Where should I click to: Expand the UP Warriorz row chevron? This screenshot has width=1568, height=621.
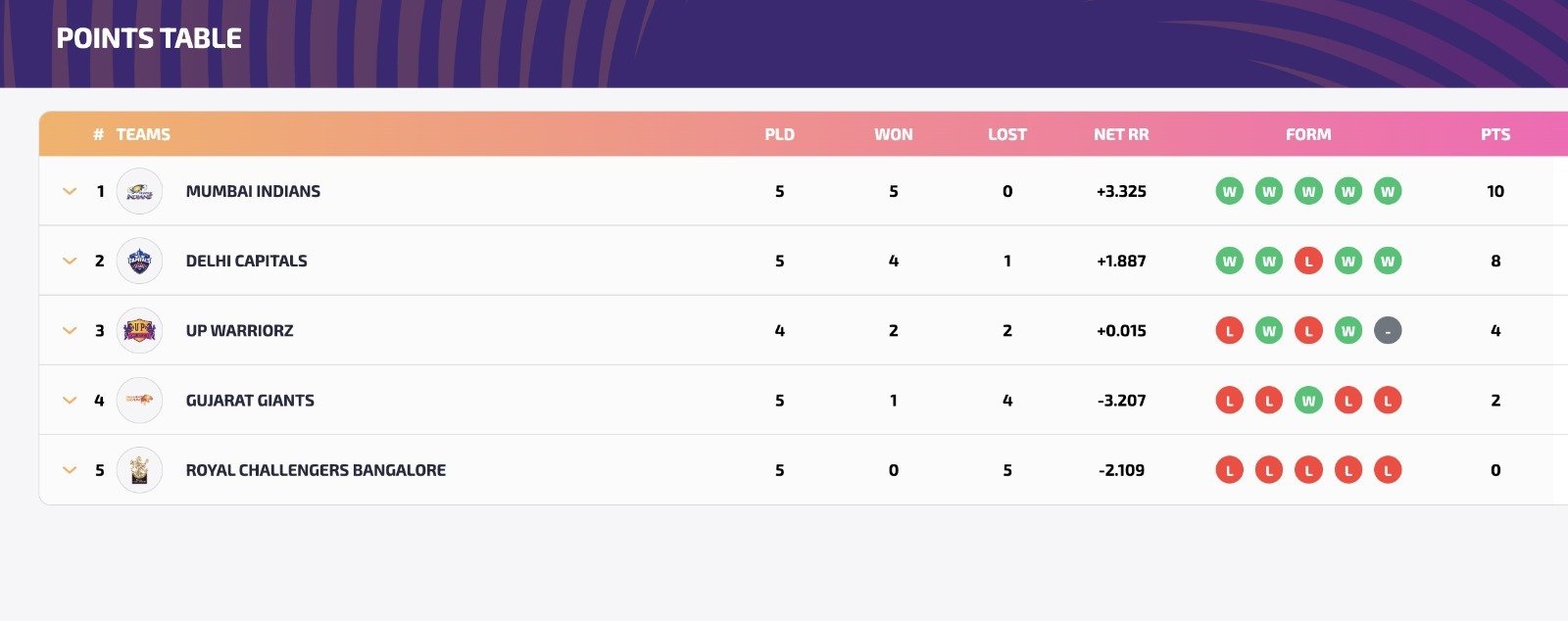tap(70, 331)
